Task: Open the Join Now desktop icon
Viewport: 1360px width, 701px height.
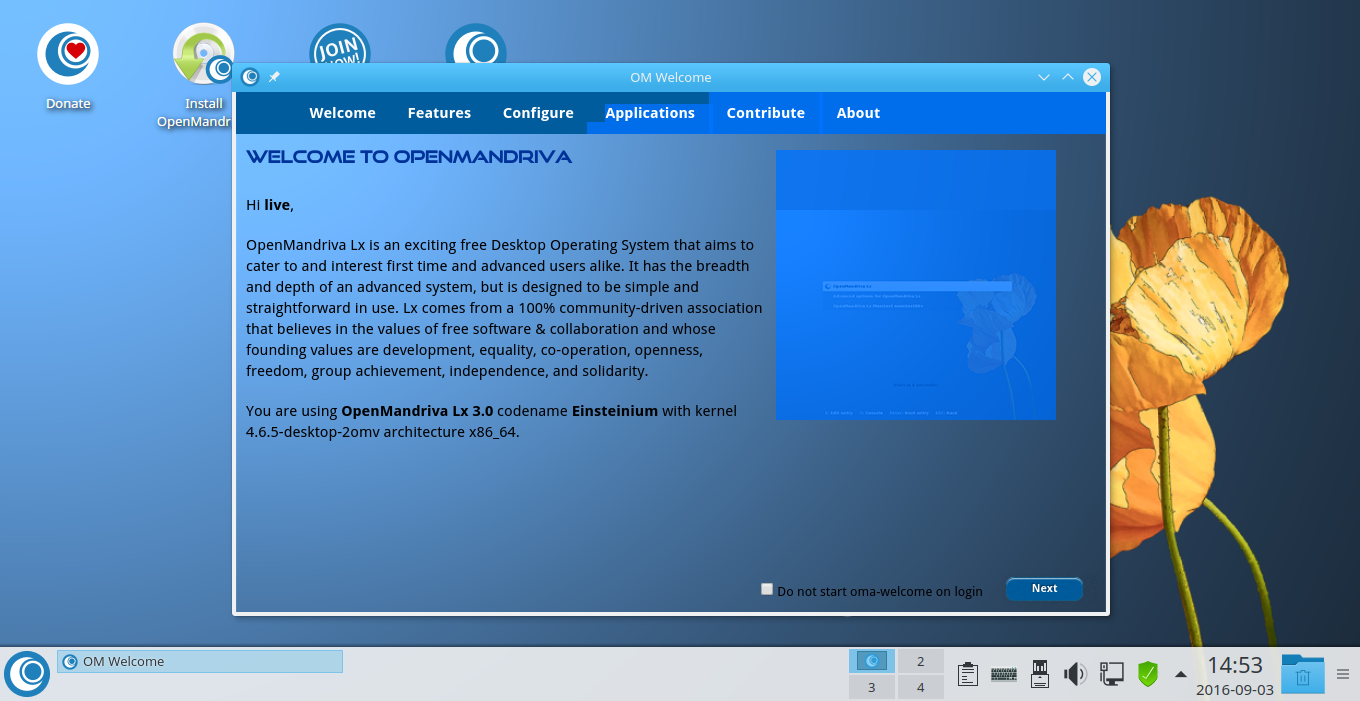Action: point(340,44)
